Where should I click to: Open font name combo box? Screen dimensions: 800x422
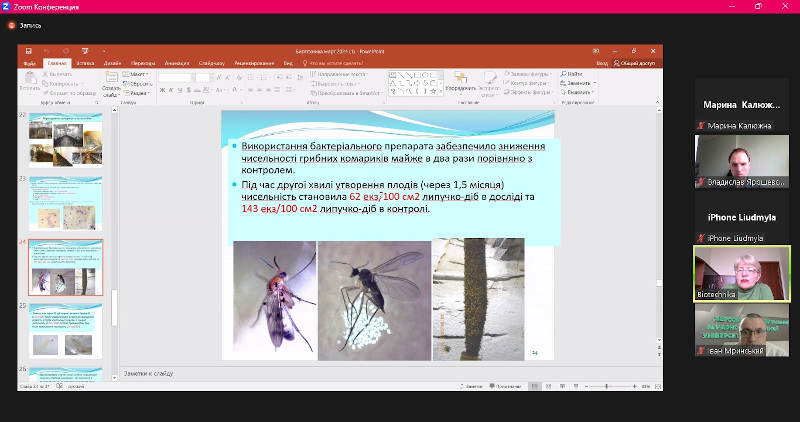click(177, 78)
